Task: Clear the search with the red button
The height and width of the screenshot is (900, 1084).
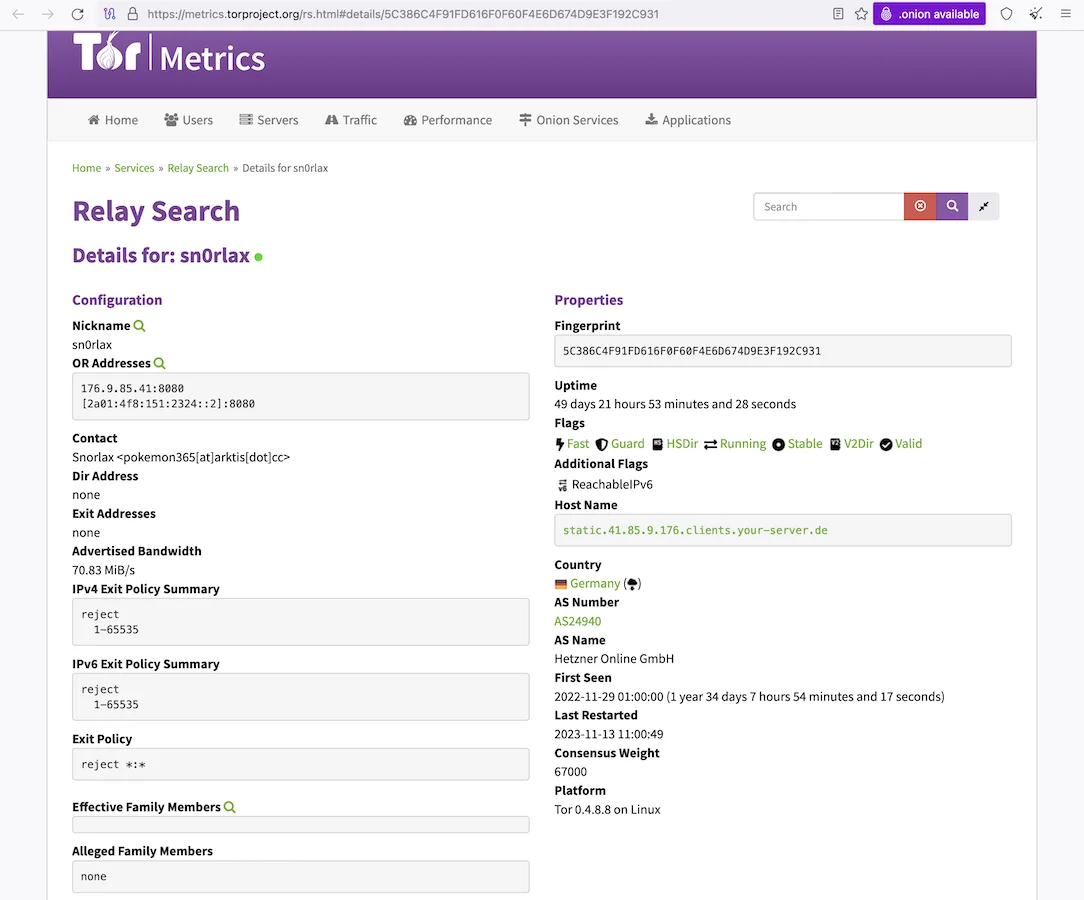Action: (x=920, y=206)
